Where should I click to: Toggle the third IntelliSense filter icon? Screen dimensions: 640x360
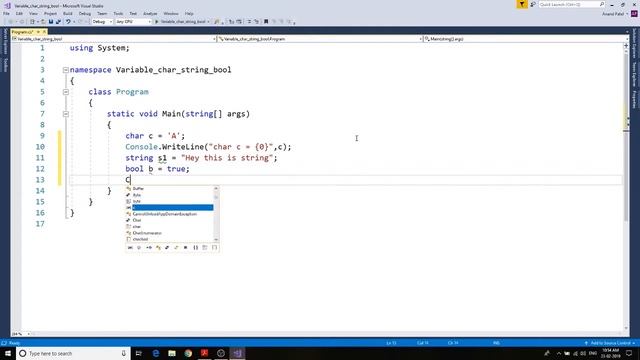point(149,248)
